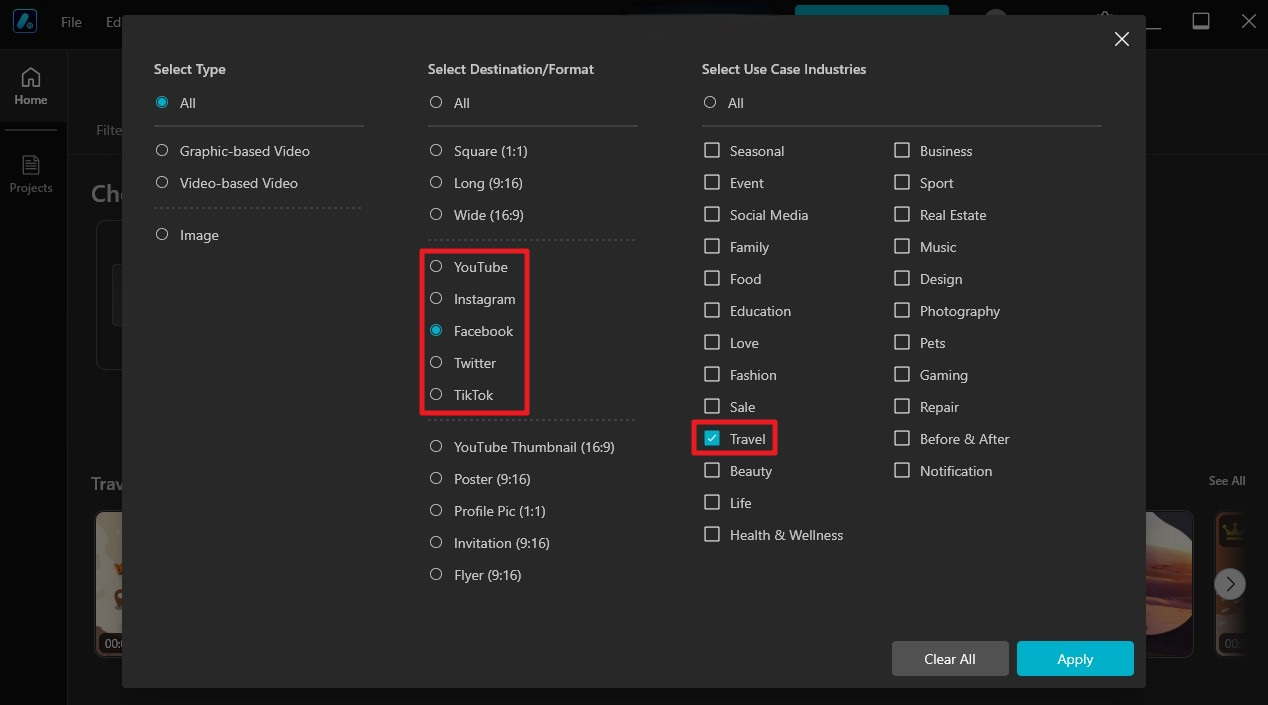This screenshot has width=1268, height=705.
Task: Click next arrow on template carousel
Action: (x=1230, y=583)
